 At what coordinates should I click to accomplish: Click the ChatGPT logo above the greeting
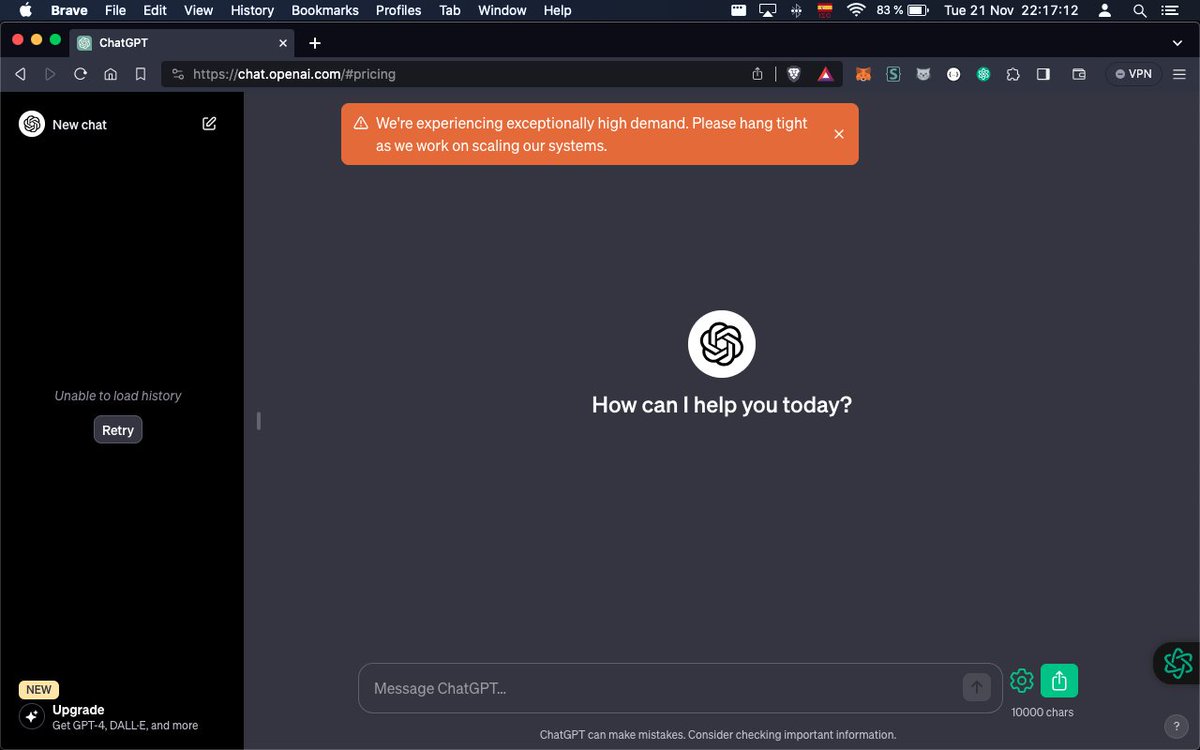pyautogui.click(x=721, y=343)
